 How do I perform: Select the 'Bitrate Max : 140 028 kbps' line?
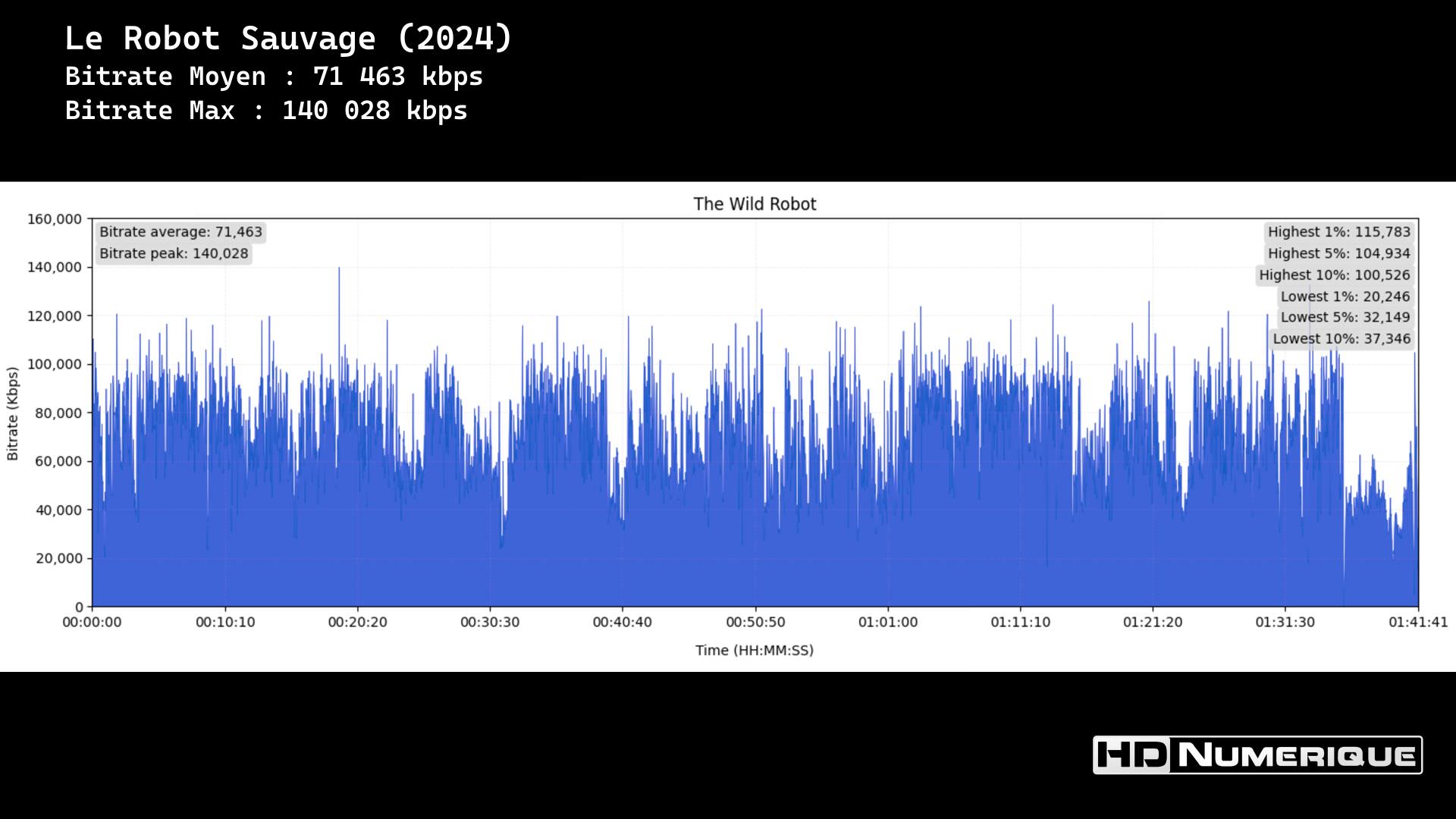click(266, 111)
